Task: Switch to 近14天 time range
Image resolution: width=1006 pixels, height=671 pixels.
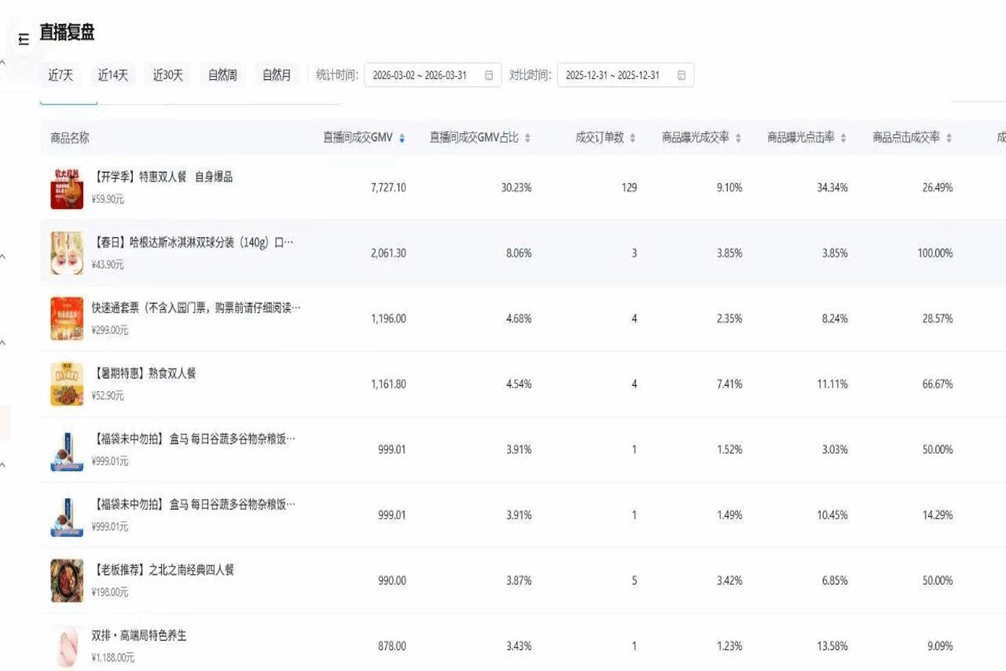Action: (x=113, y=76)
